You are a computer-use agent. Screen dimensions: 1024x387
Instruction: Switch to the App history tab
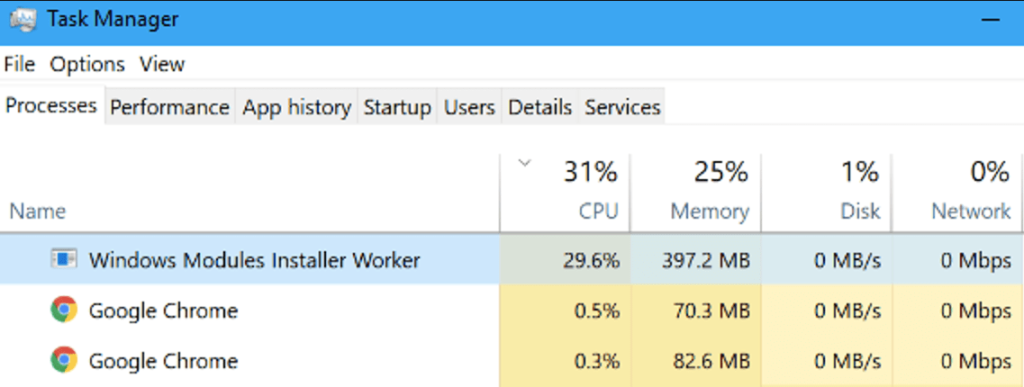296,107
